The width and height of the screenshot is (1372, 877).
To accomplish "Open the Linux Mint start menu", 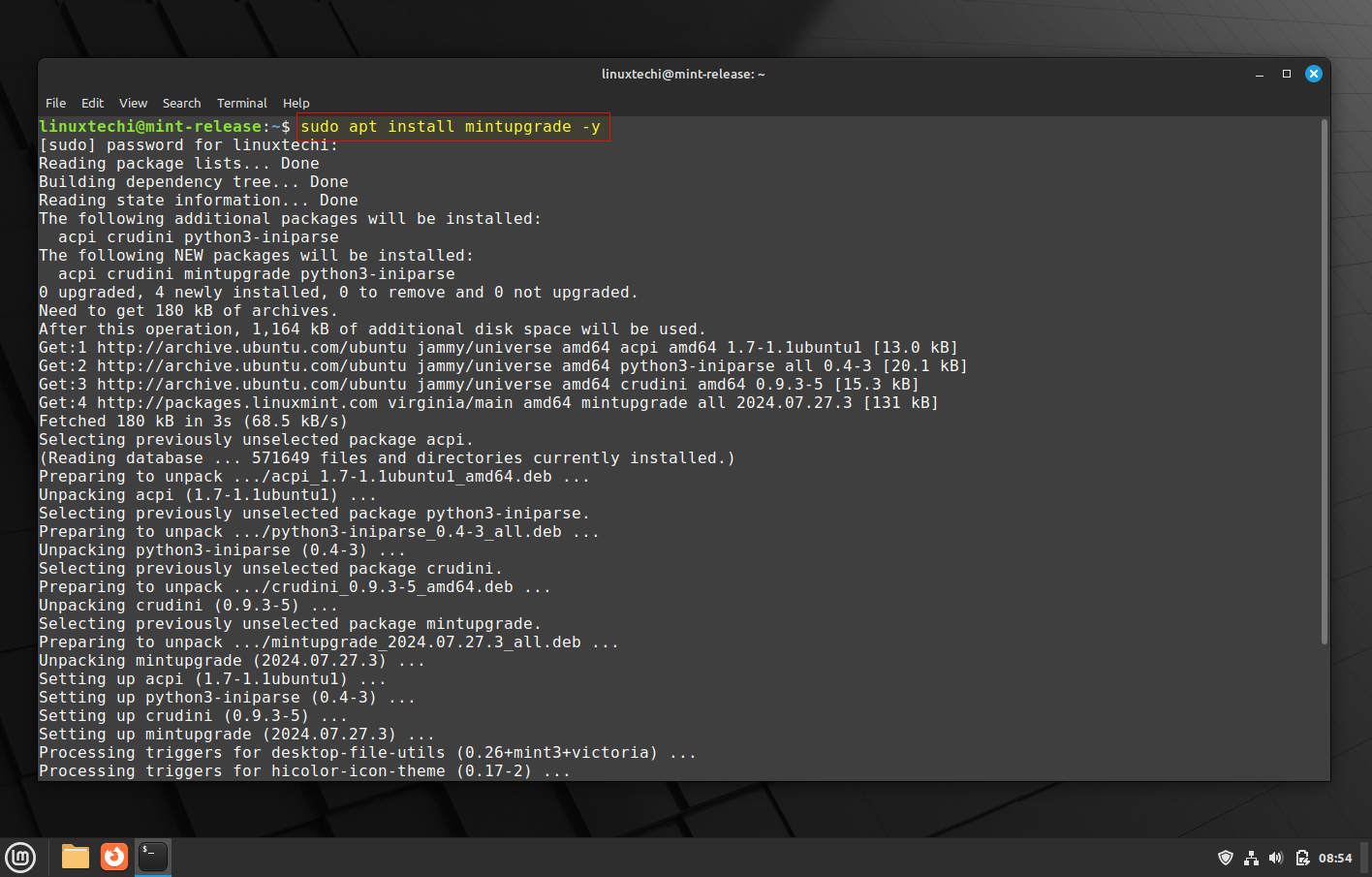I will point(20,858).
